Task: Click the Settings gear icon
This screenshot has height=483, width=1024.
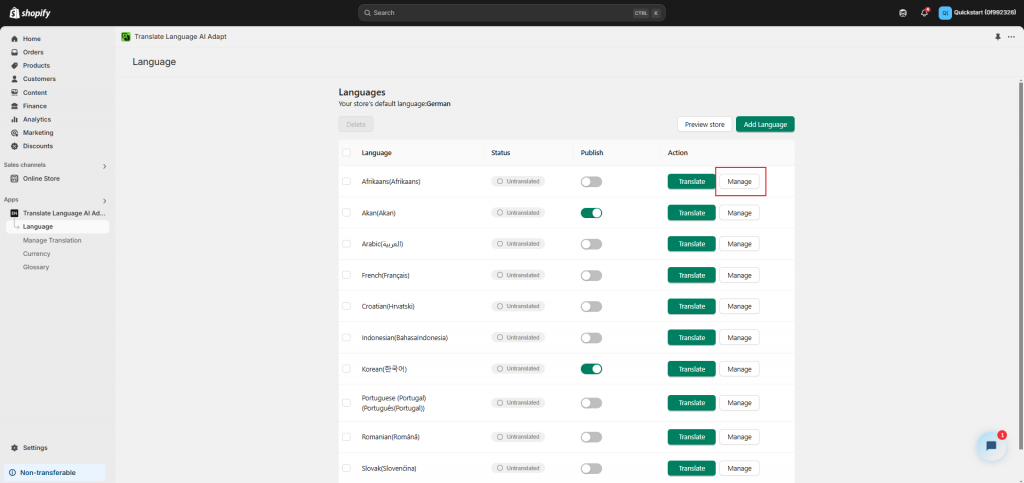Action: [14, 448]
